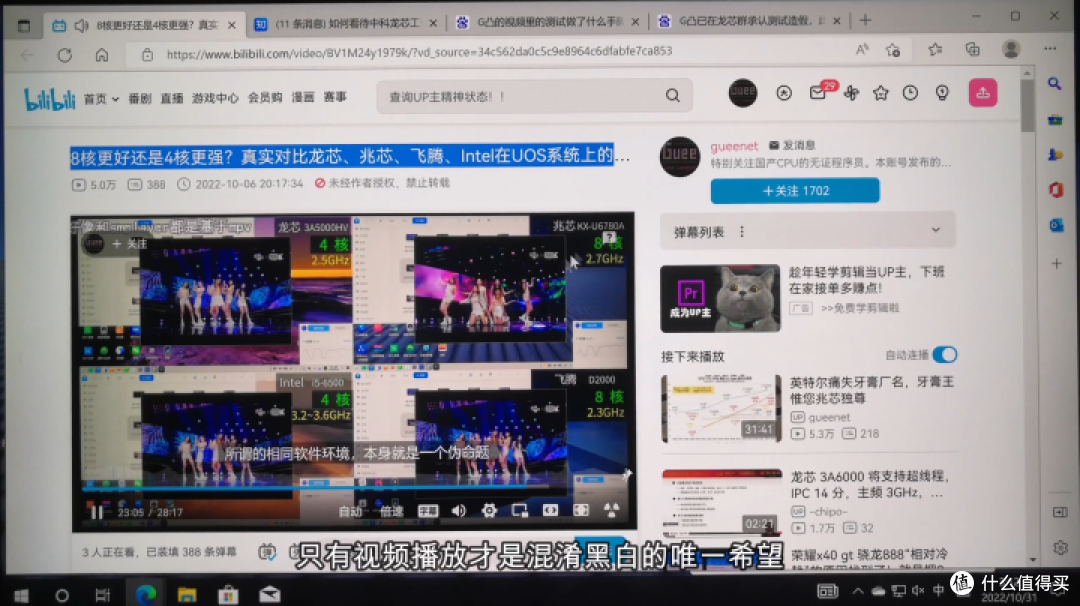
Task: Open the bilibili logo homepage link
Action: coord(50,100)
